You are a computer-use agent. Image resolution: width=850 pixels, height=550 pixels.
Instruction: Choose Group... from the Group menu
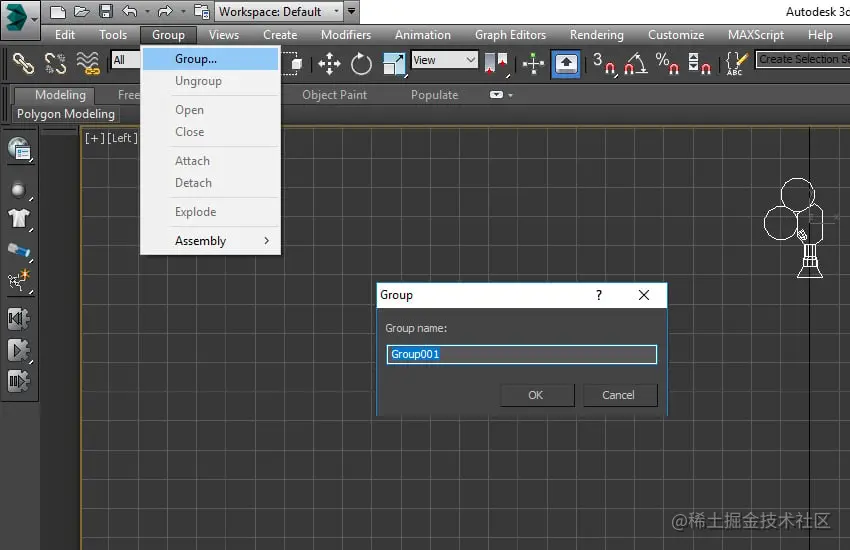(x=211, y=59)
